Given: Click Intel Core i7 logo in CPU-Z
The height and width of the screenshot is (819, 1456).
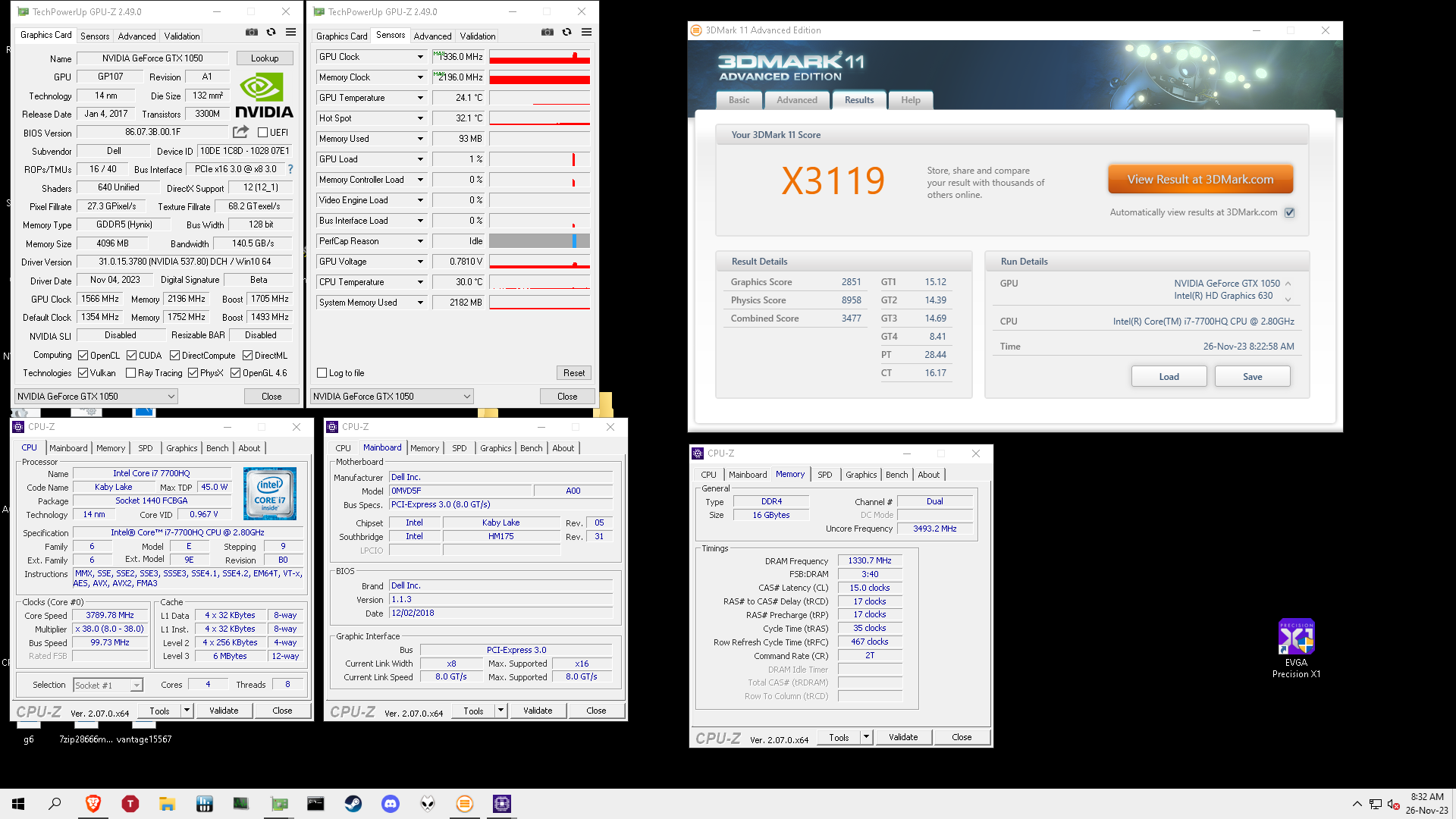Looking at the screenshot, I should 270,494.
